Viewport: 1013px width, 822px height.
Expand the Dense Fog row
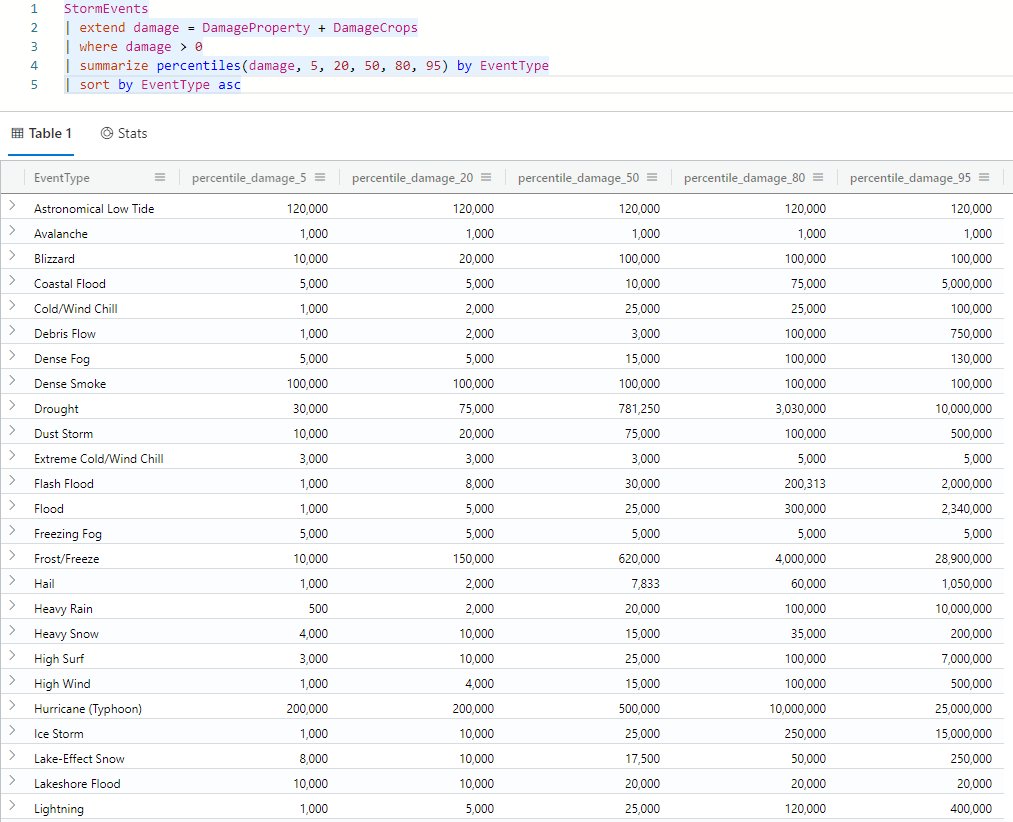point(12,355)
